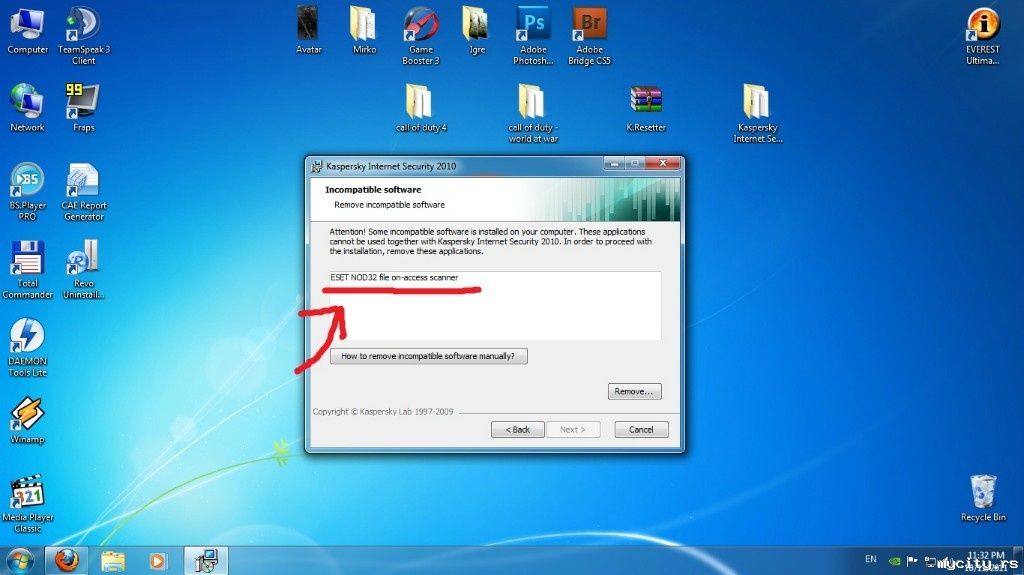Launch Adobe Photoshop shortcut
Viewport: 1024px width, 575px height.
click(x=533, y=36)
